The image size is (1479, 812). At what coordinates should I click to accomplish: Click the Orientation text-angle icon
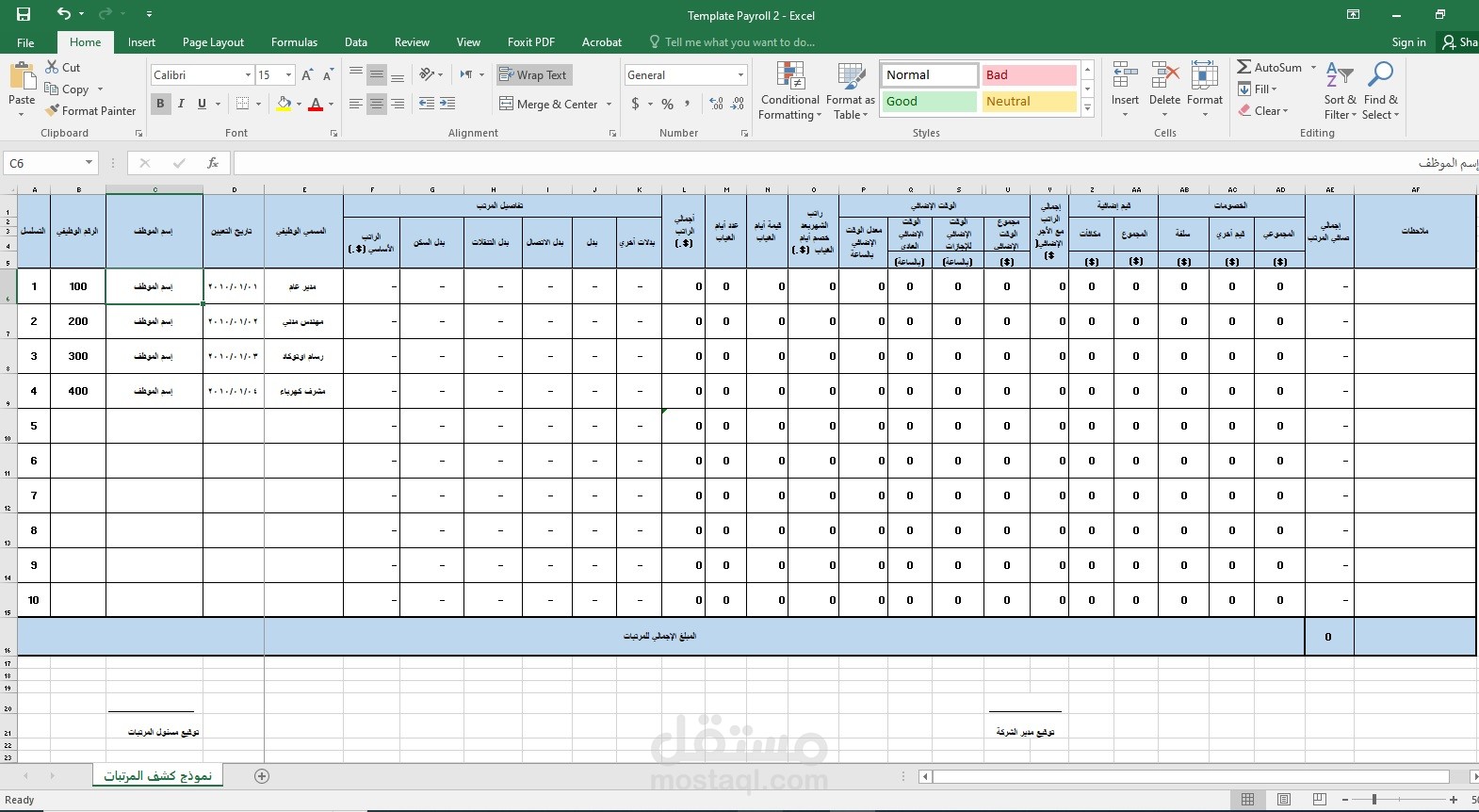(427, 74)
